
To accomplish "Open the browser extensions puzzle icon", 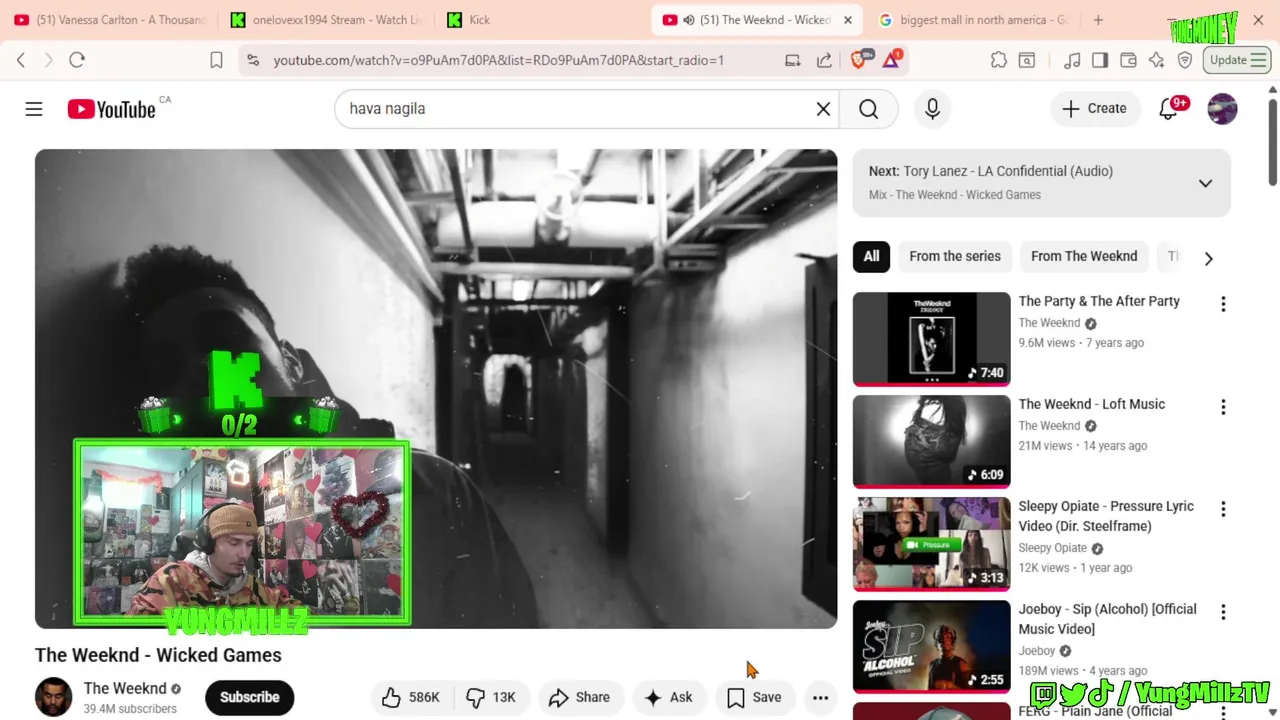I will (x=999, y=60).
